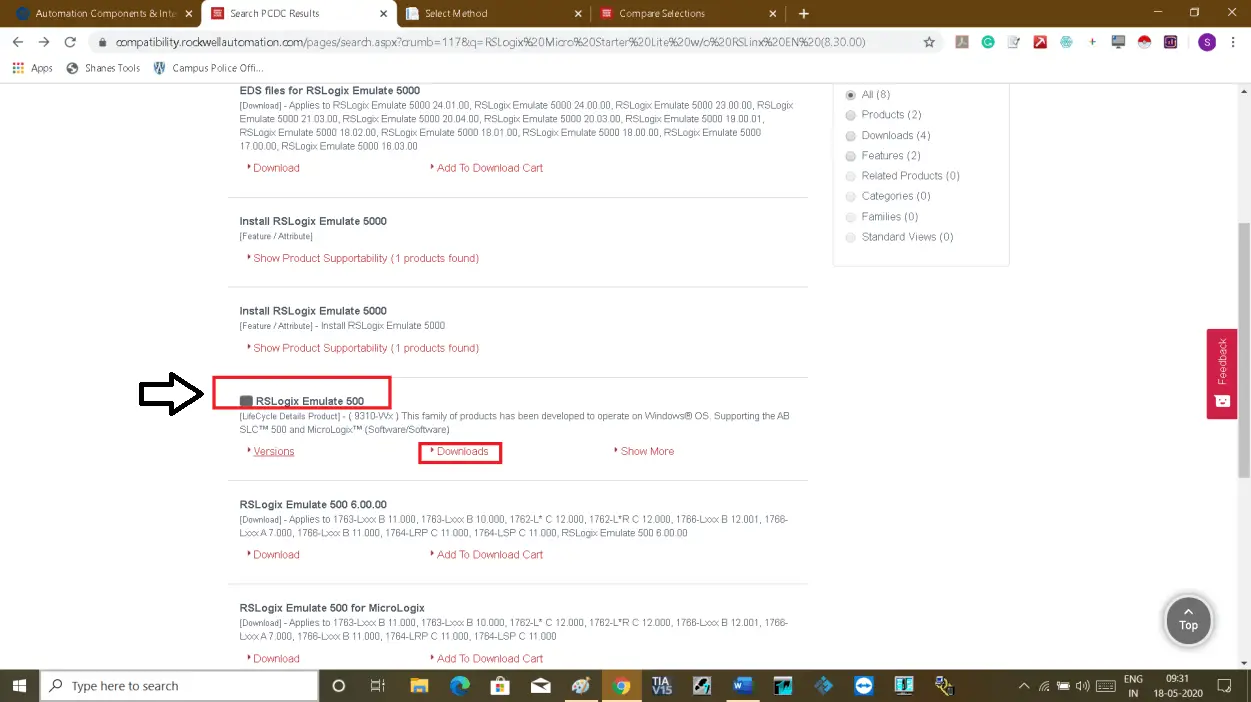Open the volume icon in system tray

click(x=1081, y=686)
